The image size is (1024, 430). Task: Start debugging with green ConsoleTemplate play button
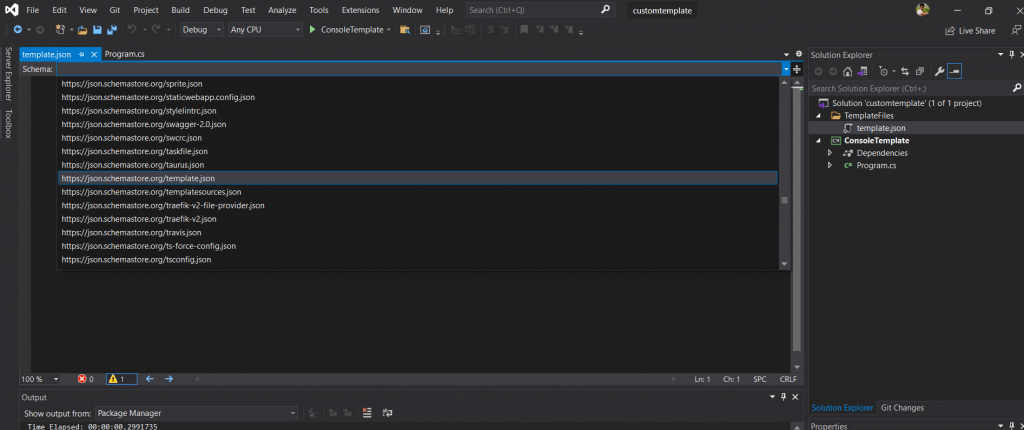[312, 29]
